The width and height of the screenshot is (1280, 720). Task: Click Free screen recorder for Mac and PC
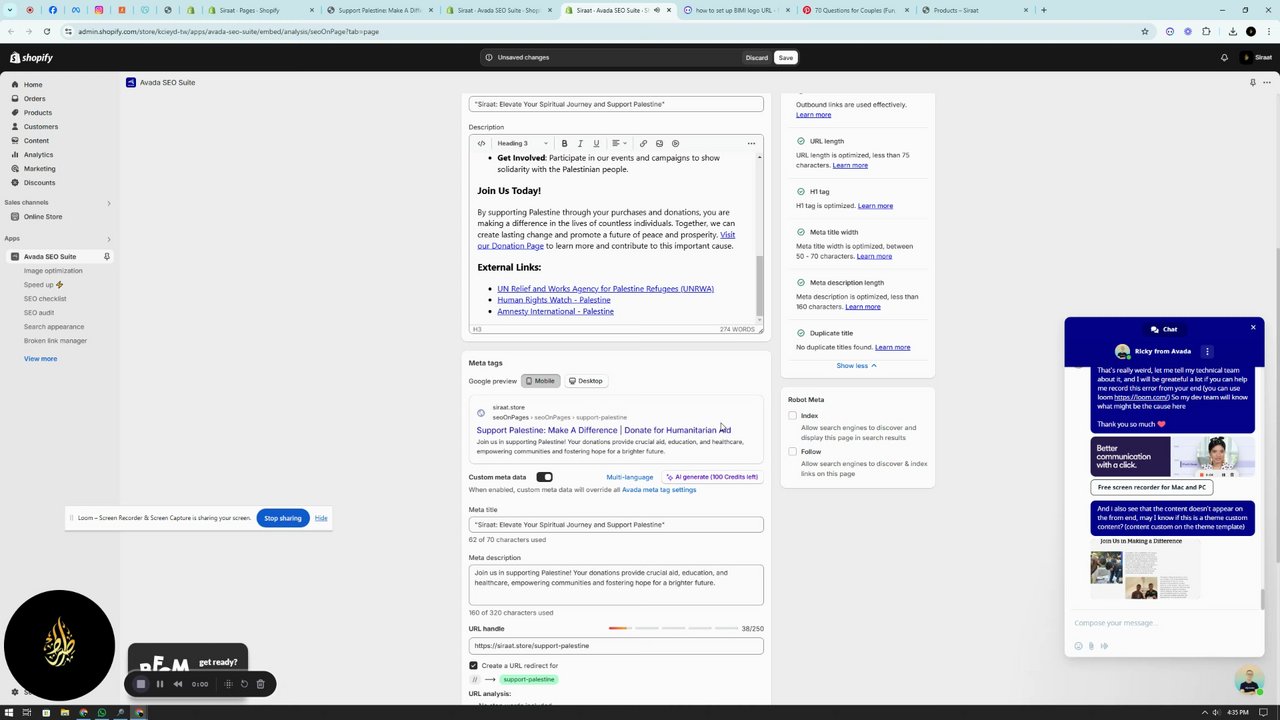[x=1152, y=487]
